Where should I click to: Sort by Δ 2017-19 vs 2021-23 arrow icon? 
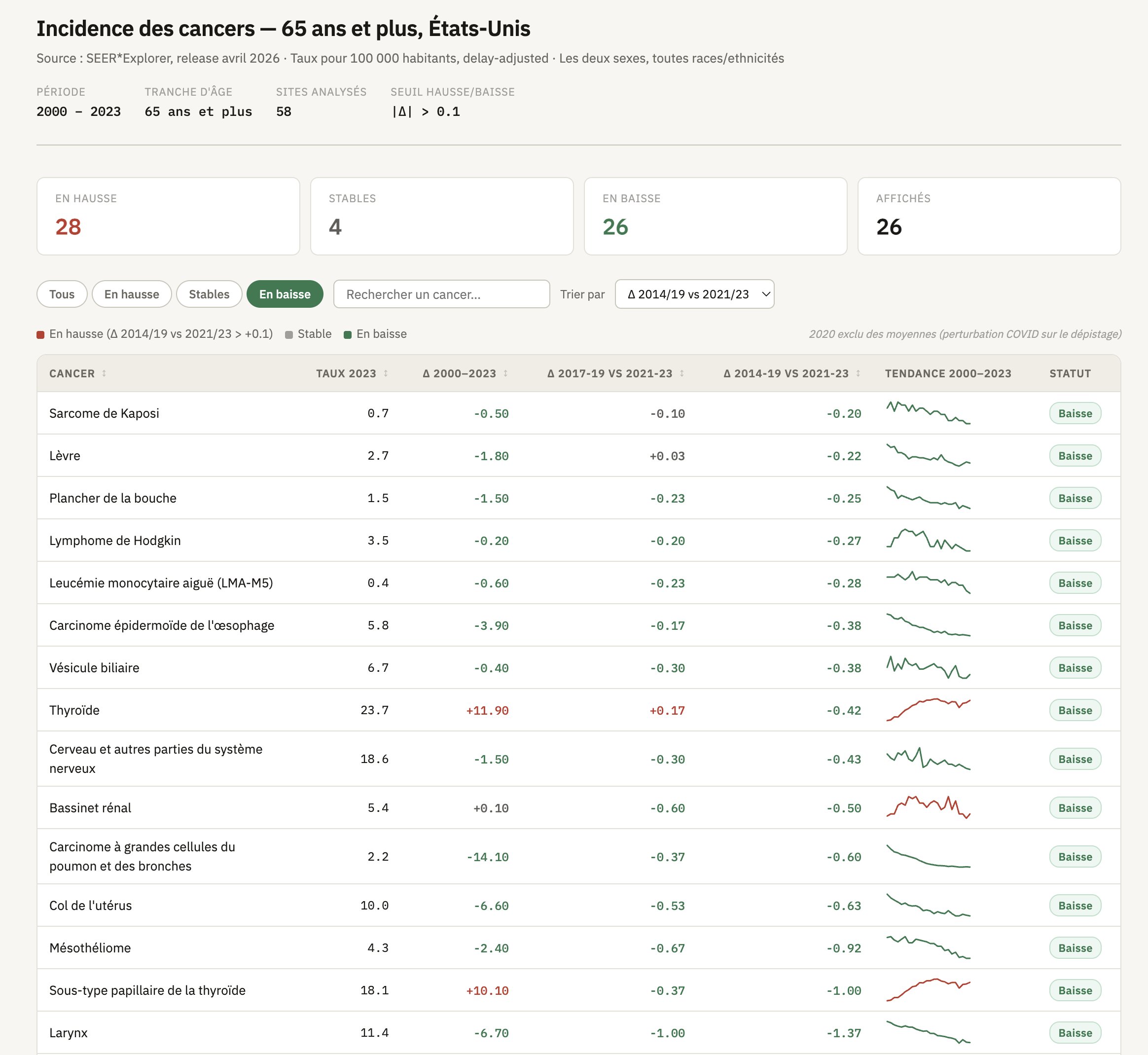pos(682,373)
